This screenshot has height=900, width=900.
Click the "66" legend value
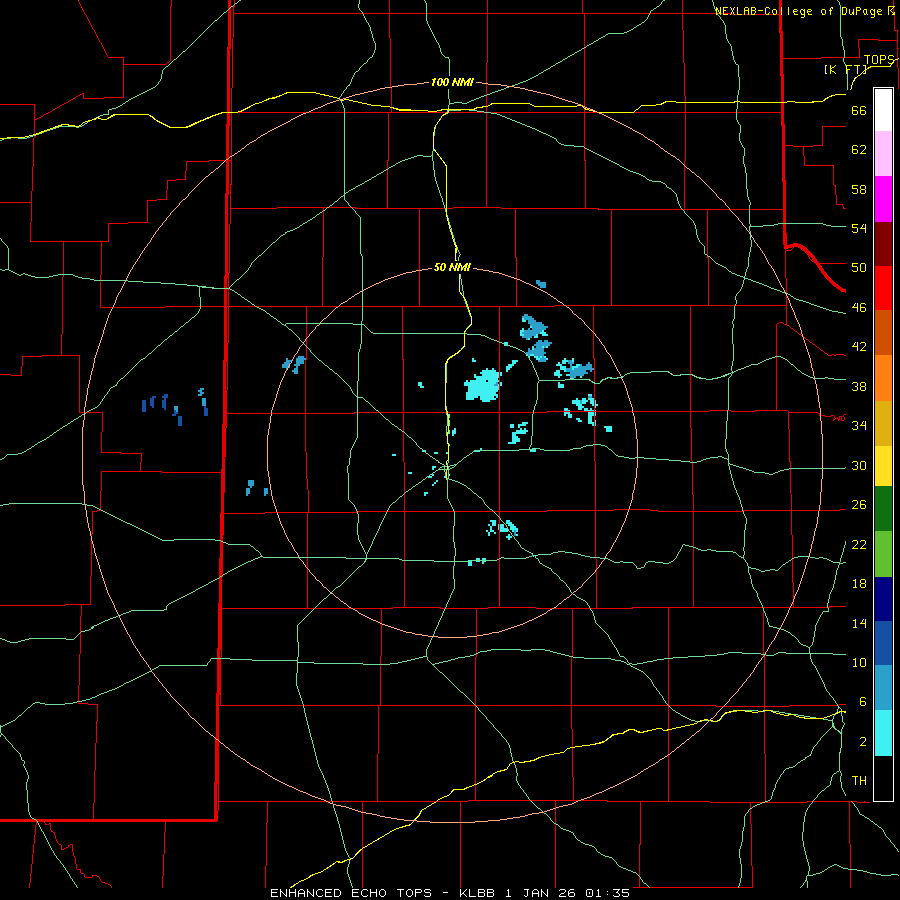coord(859,110)
